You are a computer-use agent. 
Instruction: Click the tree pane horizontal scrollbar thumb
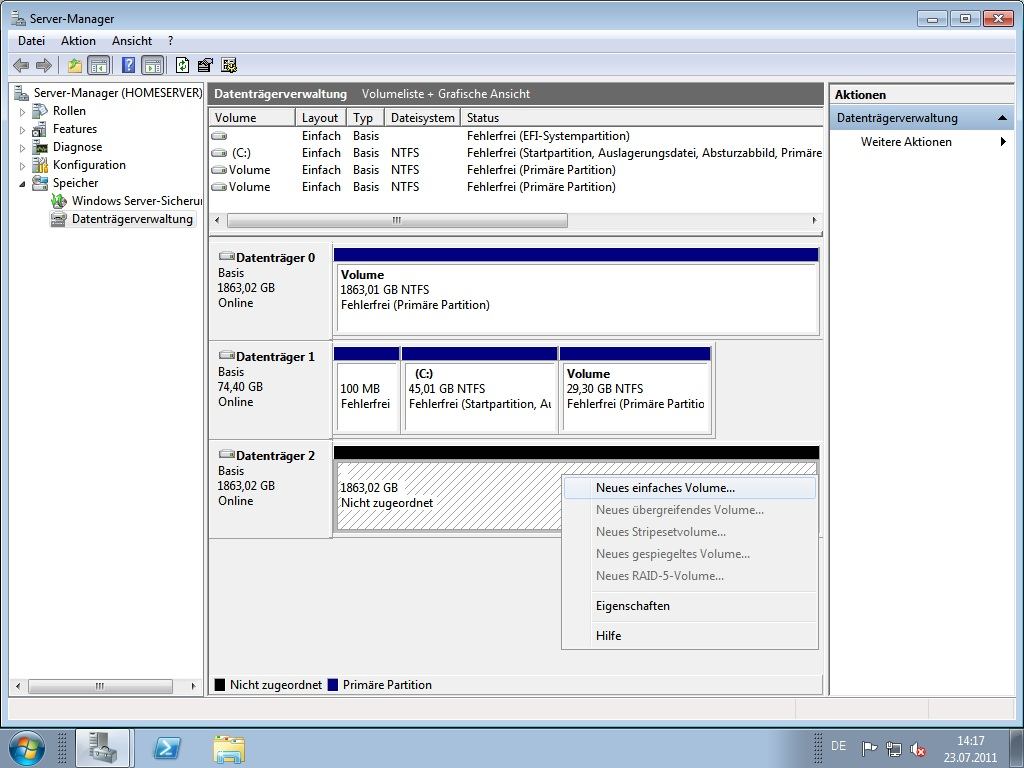point(100,686)
